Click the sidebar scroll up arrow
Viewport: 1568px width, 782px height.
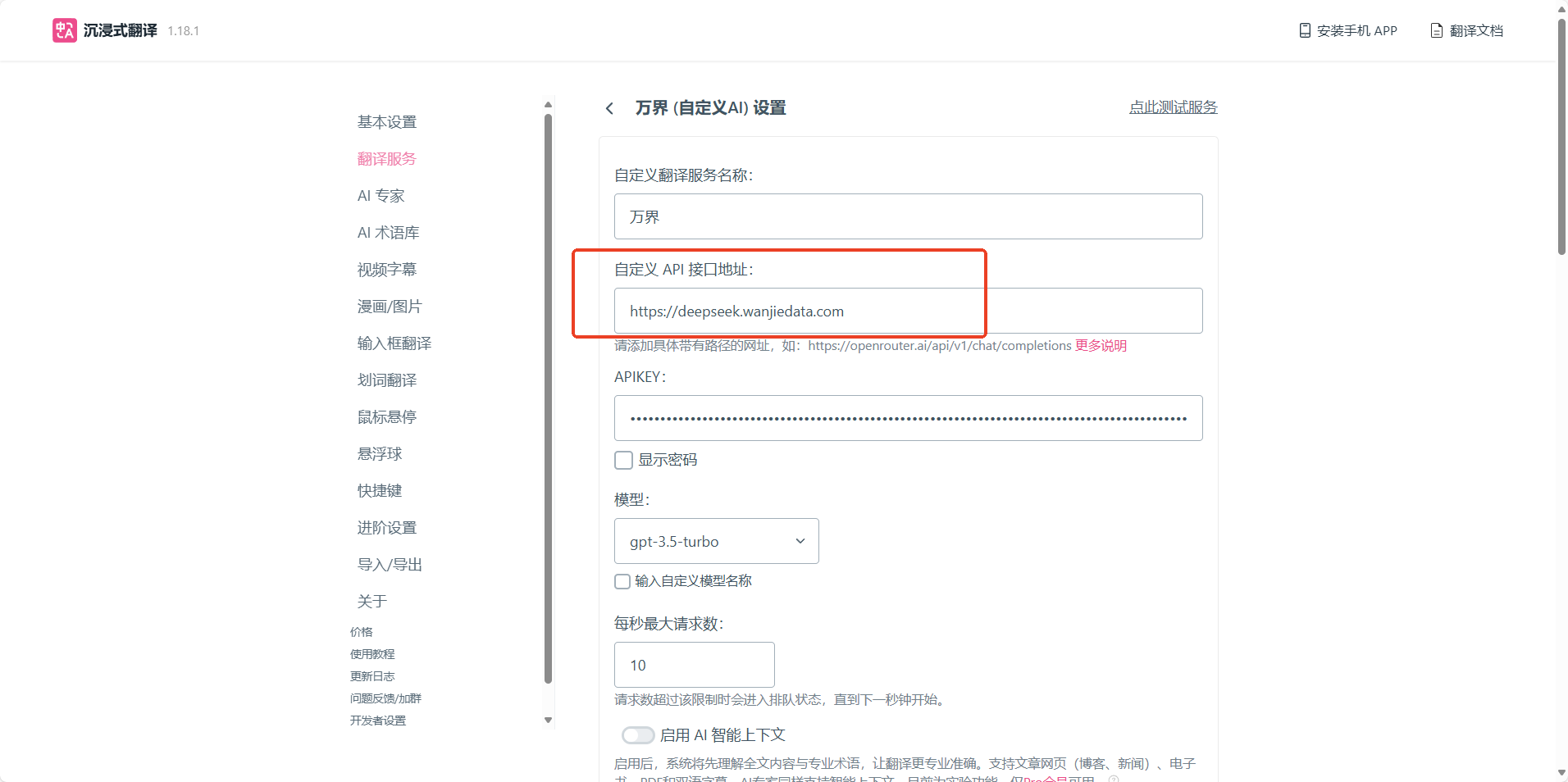548,105
